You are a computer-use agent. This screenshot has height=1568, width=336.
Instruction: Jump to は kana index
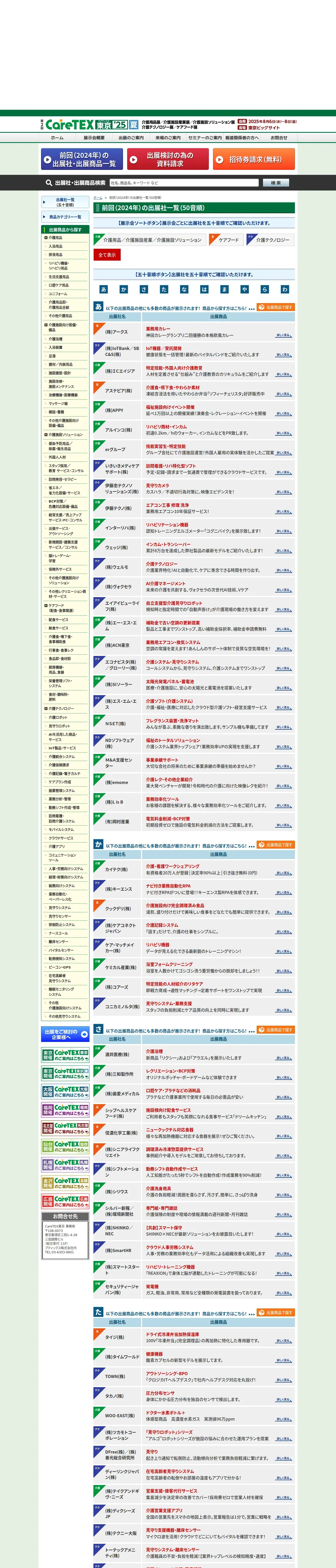coord(204,289)
